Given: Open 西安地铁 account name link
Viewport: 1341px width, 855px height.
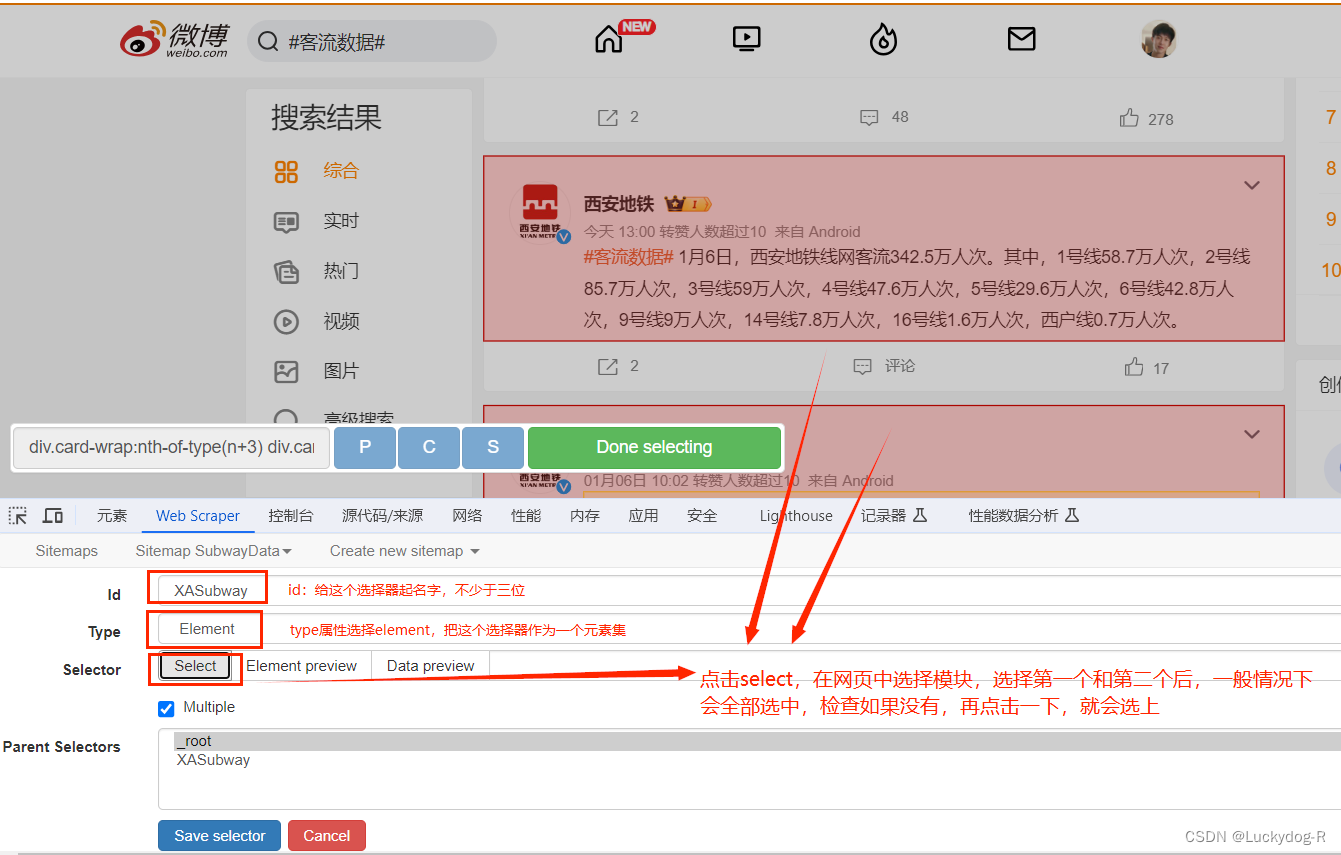Looking at the screenshot, I should [x=618, y=204].
